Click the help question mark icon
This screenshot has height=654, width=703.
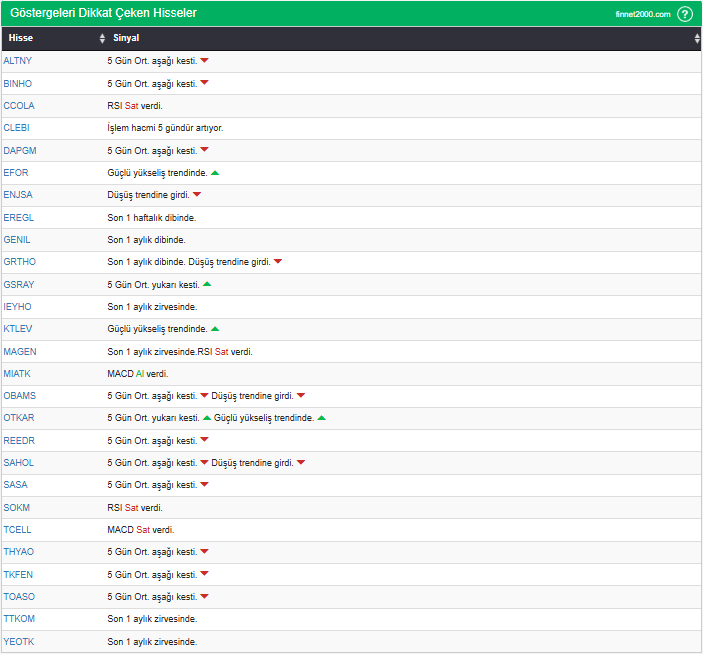coord(685,14)
